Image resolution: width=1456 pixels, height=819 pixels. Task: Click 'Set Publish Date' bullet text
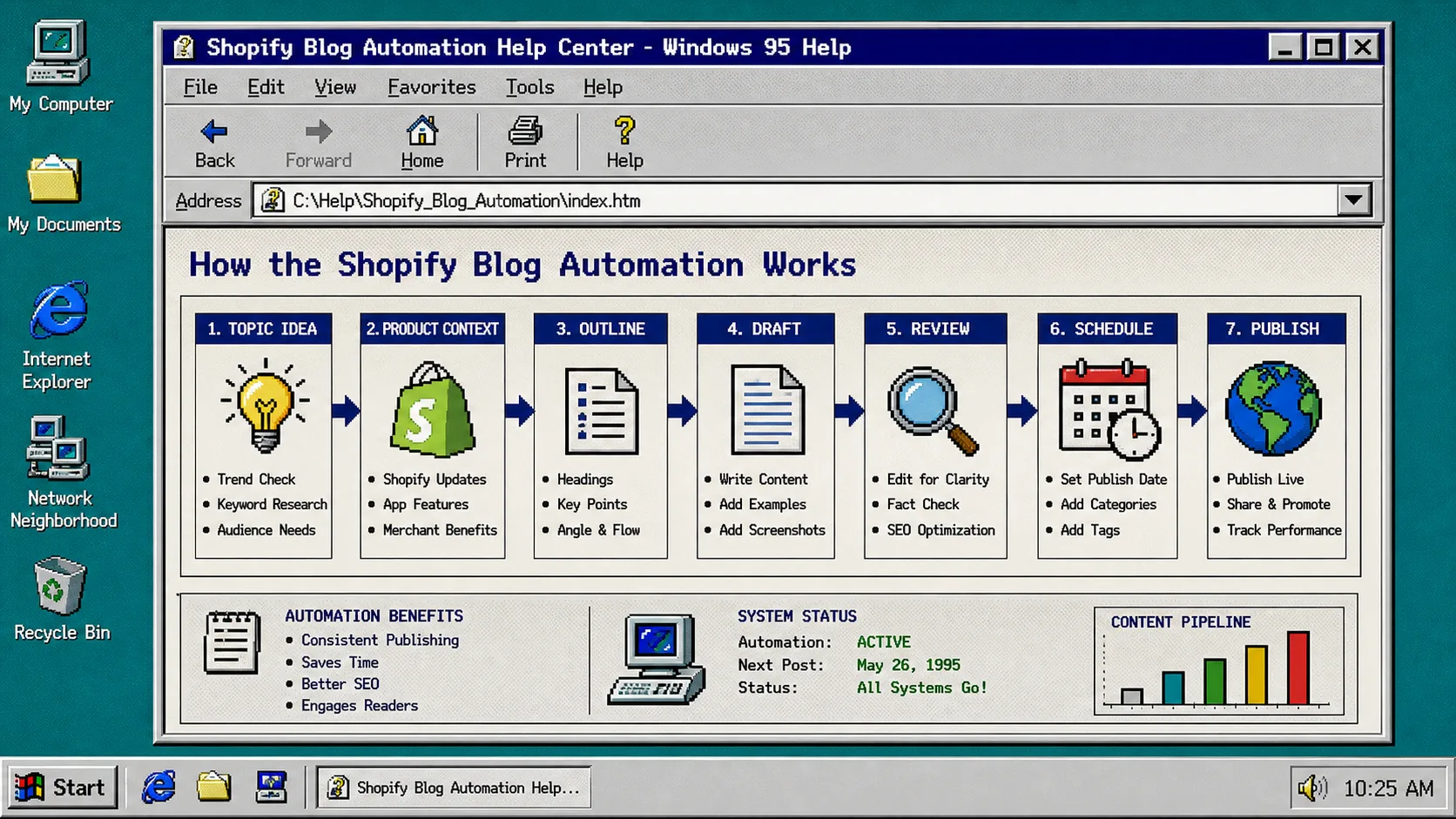1113,480
